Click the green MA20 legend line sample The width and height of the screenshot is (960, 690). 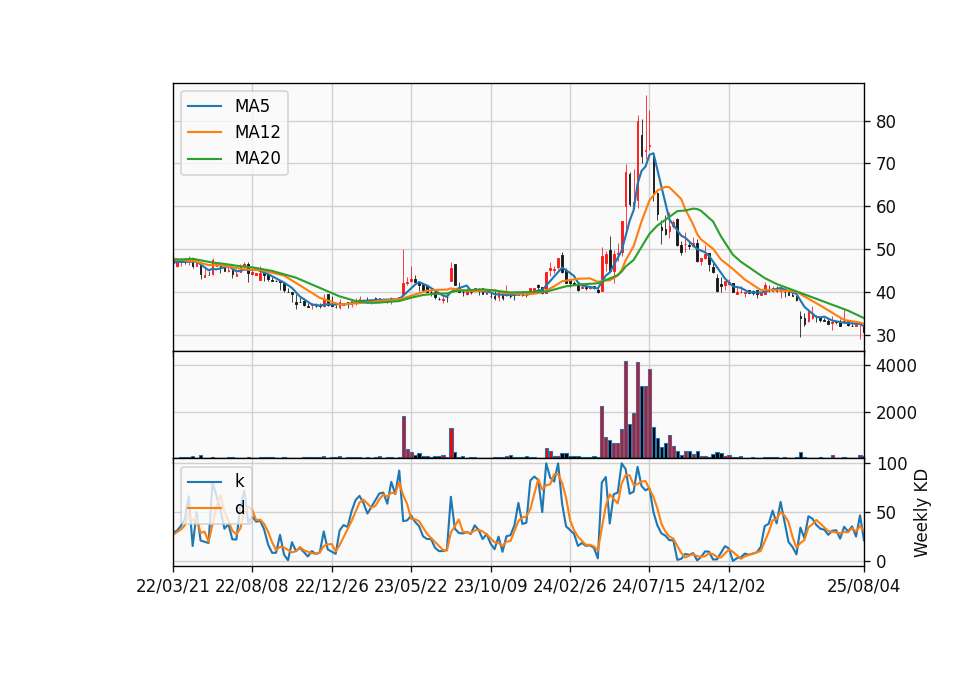(204, 159)
